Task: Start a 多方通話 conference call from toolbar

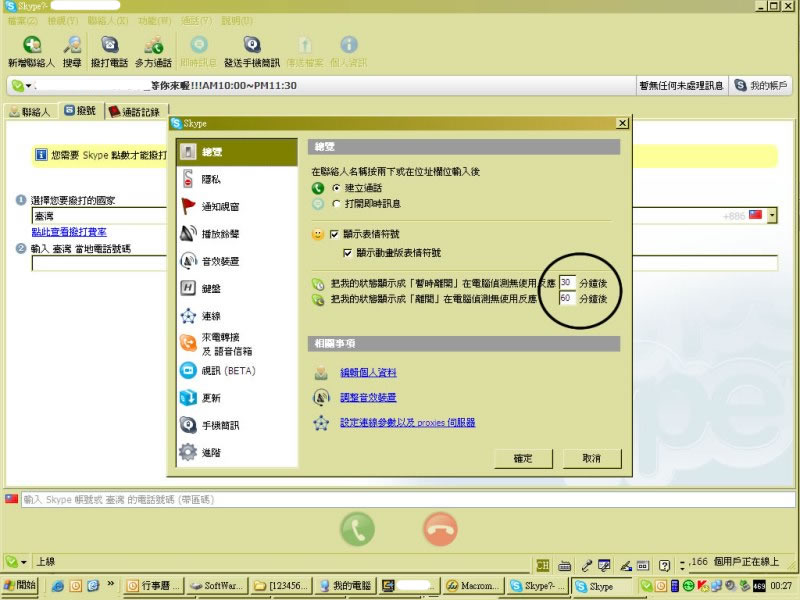Action: (x=153, y=52)
